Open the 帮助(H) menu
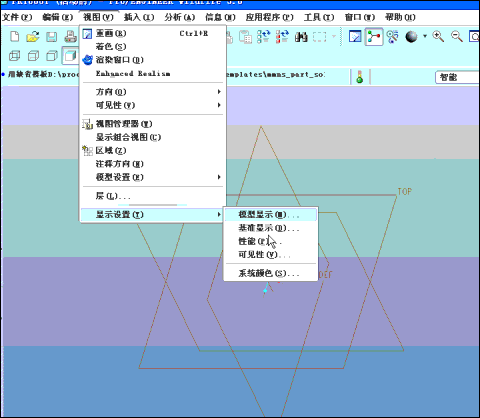This screenshot has height=418, width=480. click(x=400, y=17)
